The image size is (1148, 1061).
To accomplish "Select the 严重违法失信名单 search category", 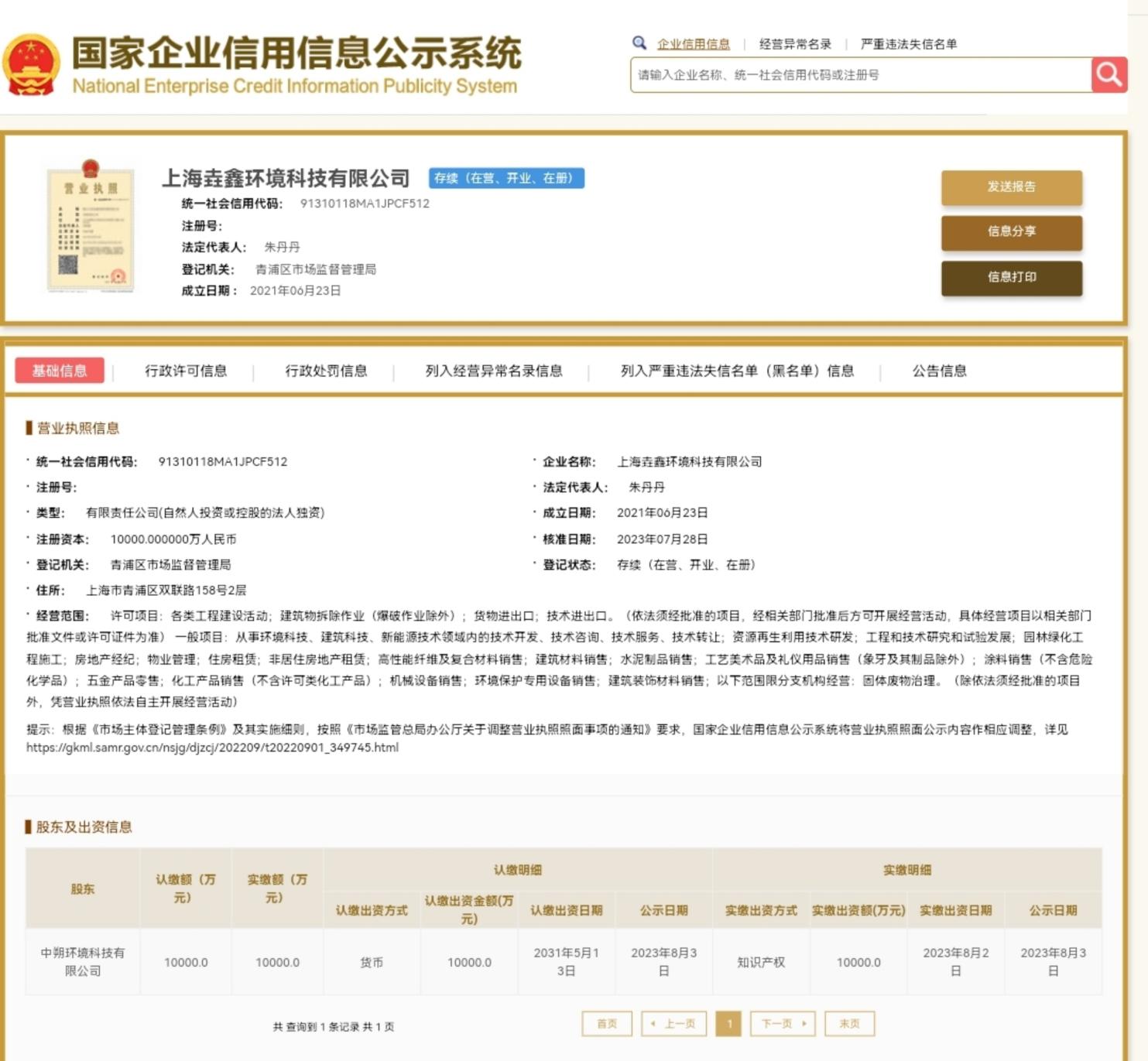I will point(908,44).
